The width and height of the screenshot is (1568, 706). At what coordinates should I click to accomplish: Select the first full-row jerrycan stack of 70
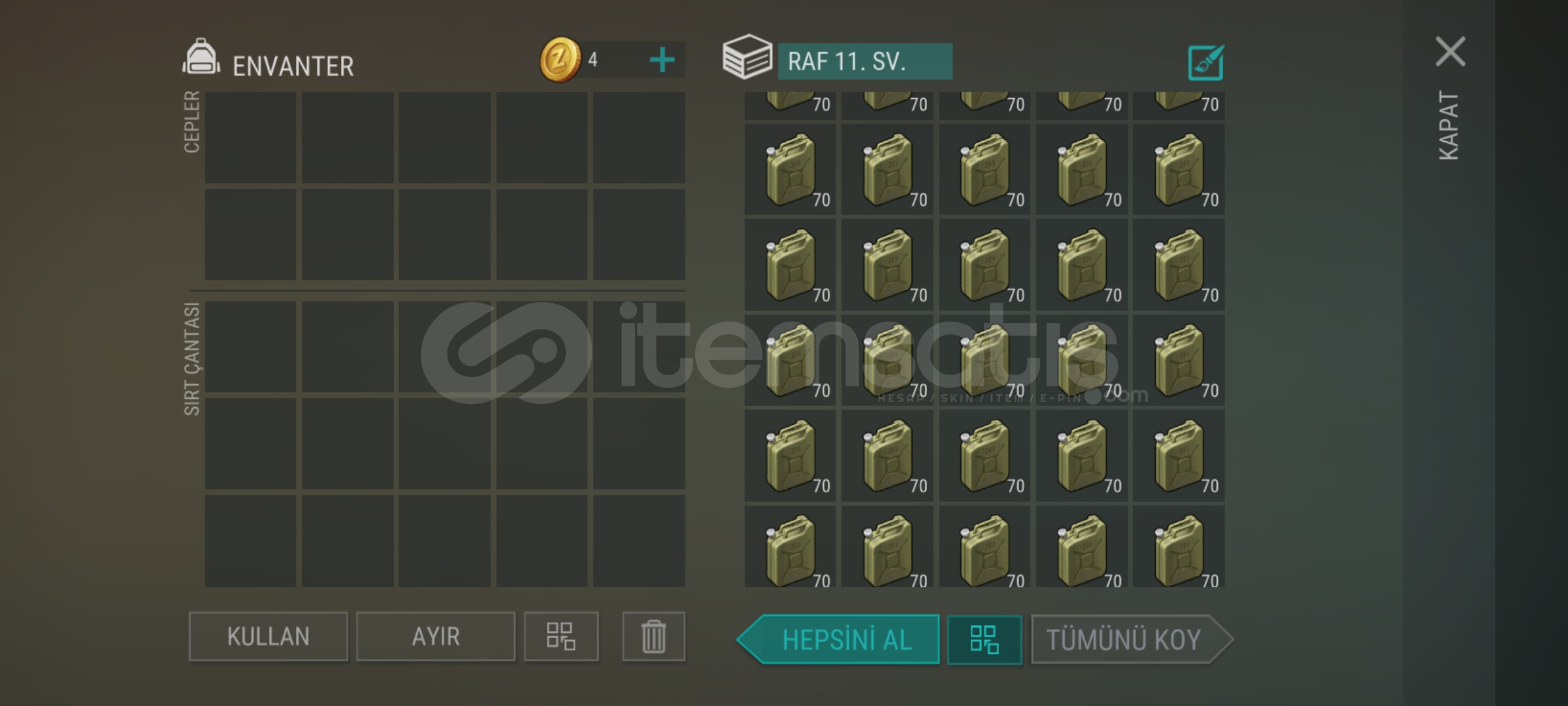point(790,169)
